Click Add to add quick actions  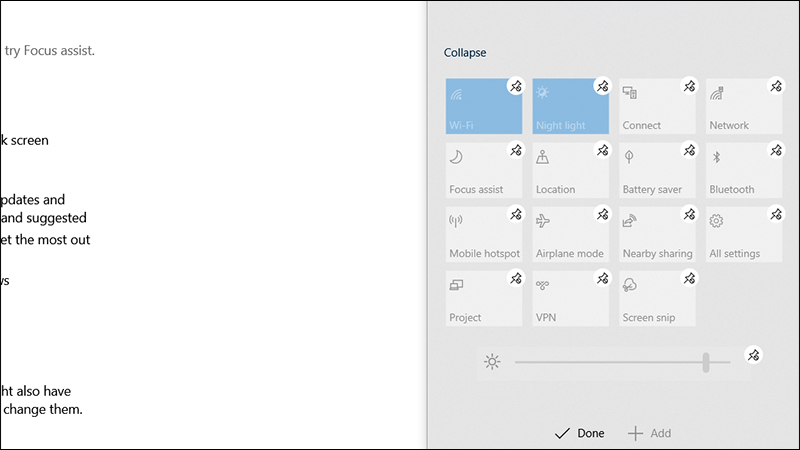pos(649,433)
